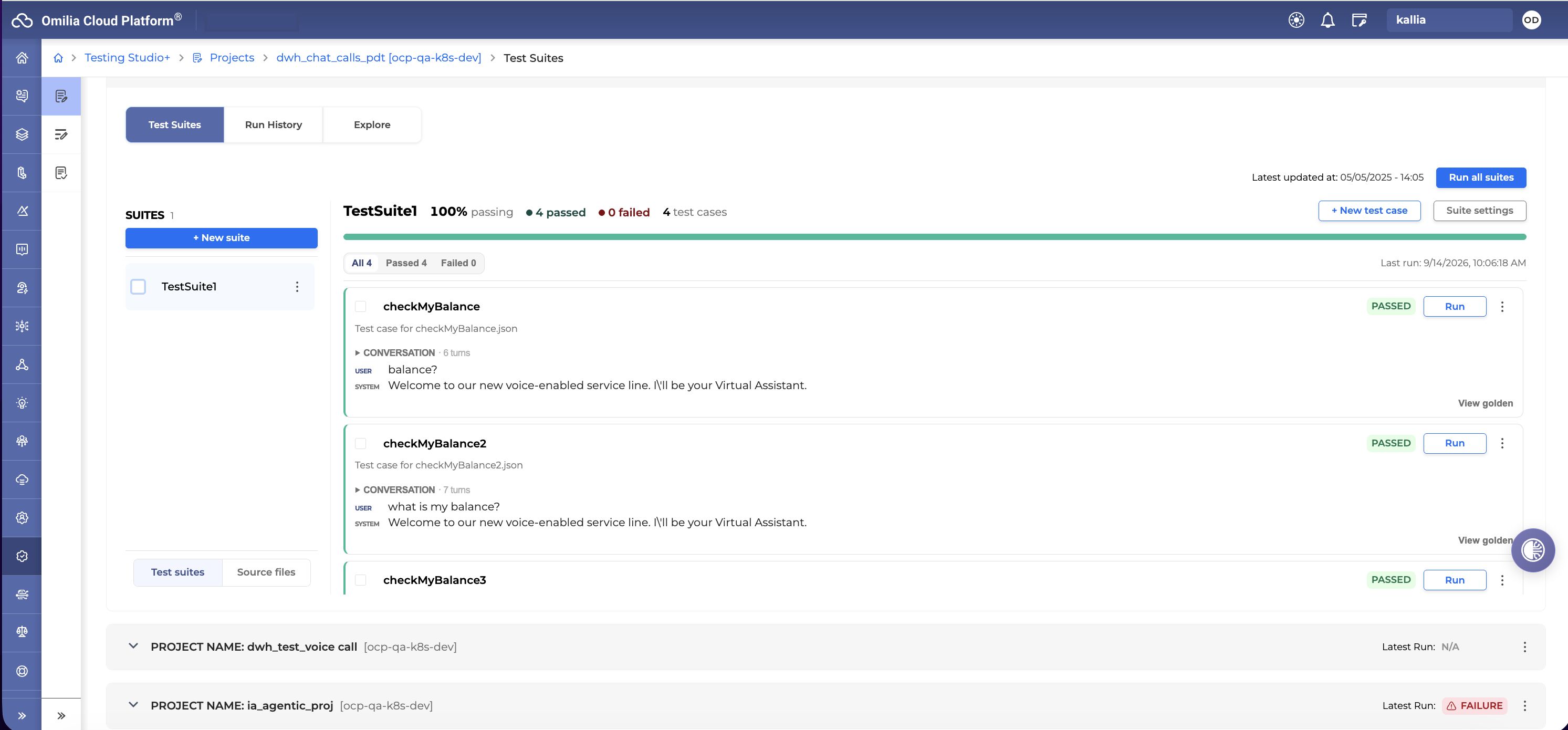1568x730 pixels.
Task: Expand the secondary sidebar chevrons
Action: 61,715
